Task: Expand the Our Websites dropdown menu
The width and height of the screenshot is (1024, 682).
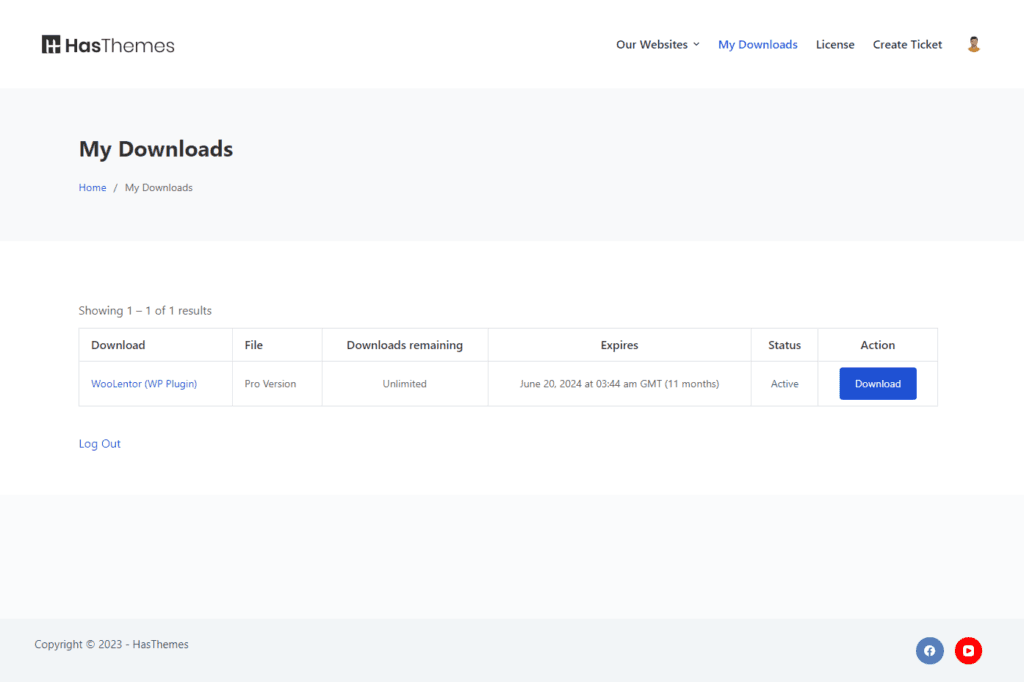Action: click(x=657, y=45)
